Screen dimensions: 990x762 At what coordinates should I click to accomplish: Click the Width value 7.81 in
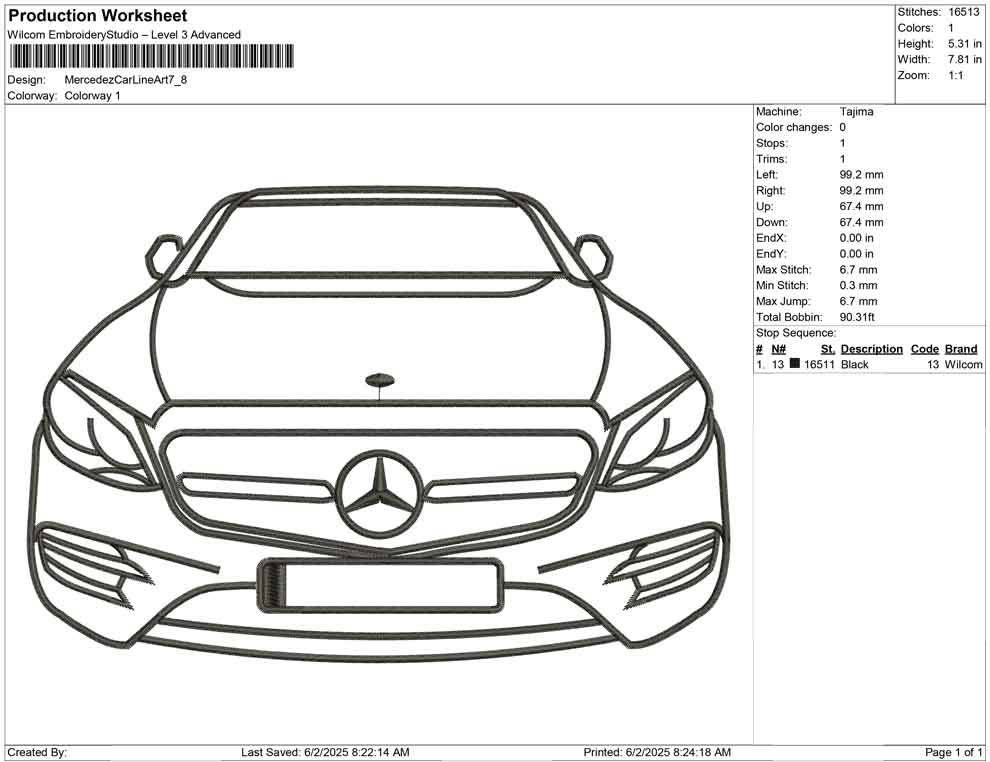[965, 59]
